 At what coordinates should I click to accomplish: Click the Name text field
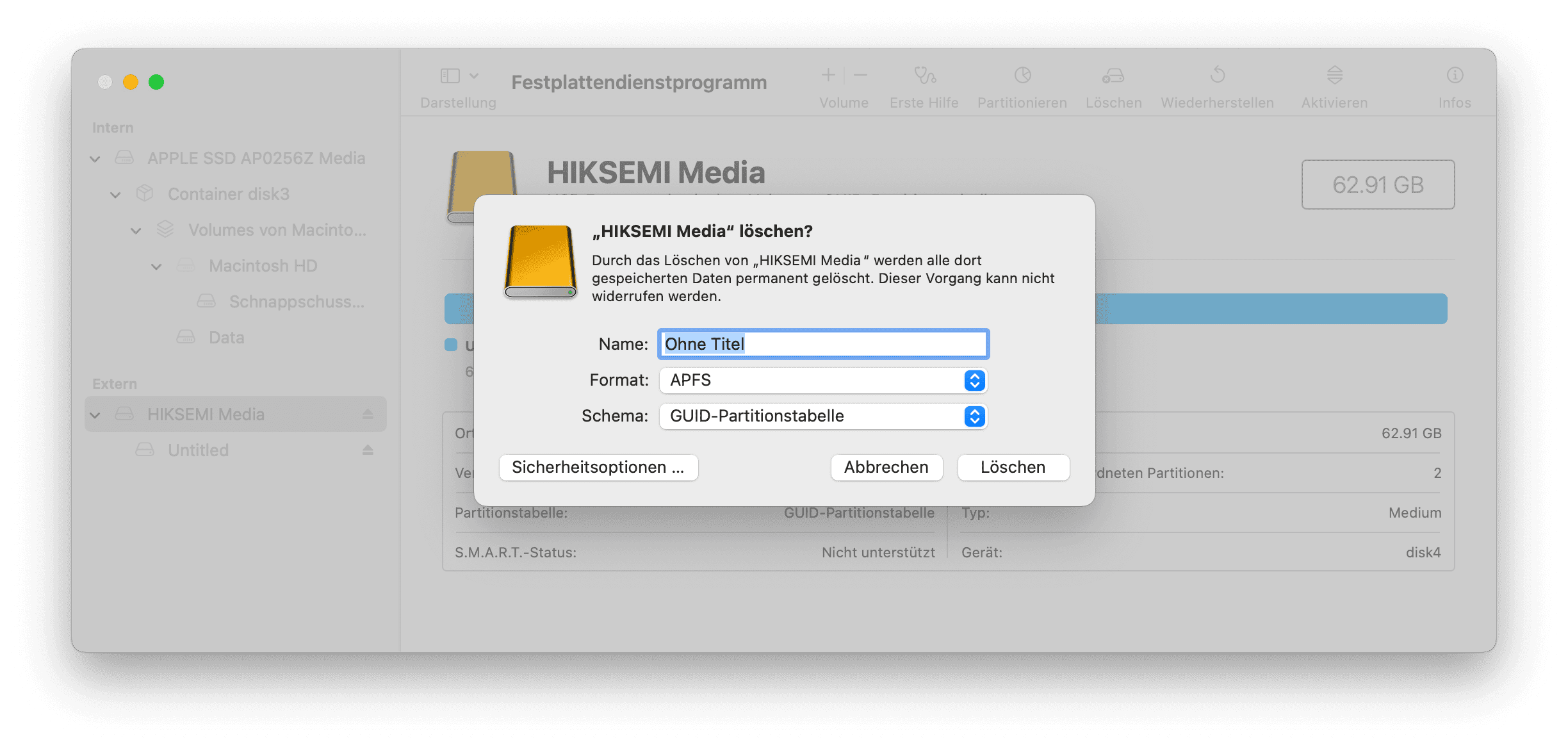click(823, 344)
